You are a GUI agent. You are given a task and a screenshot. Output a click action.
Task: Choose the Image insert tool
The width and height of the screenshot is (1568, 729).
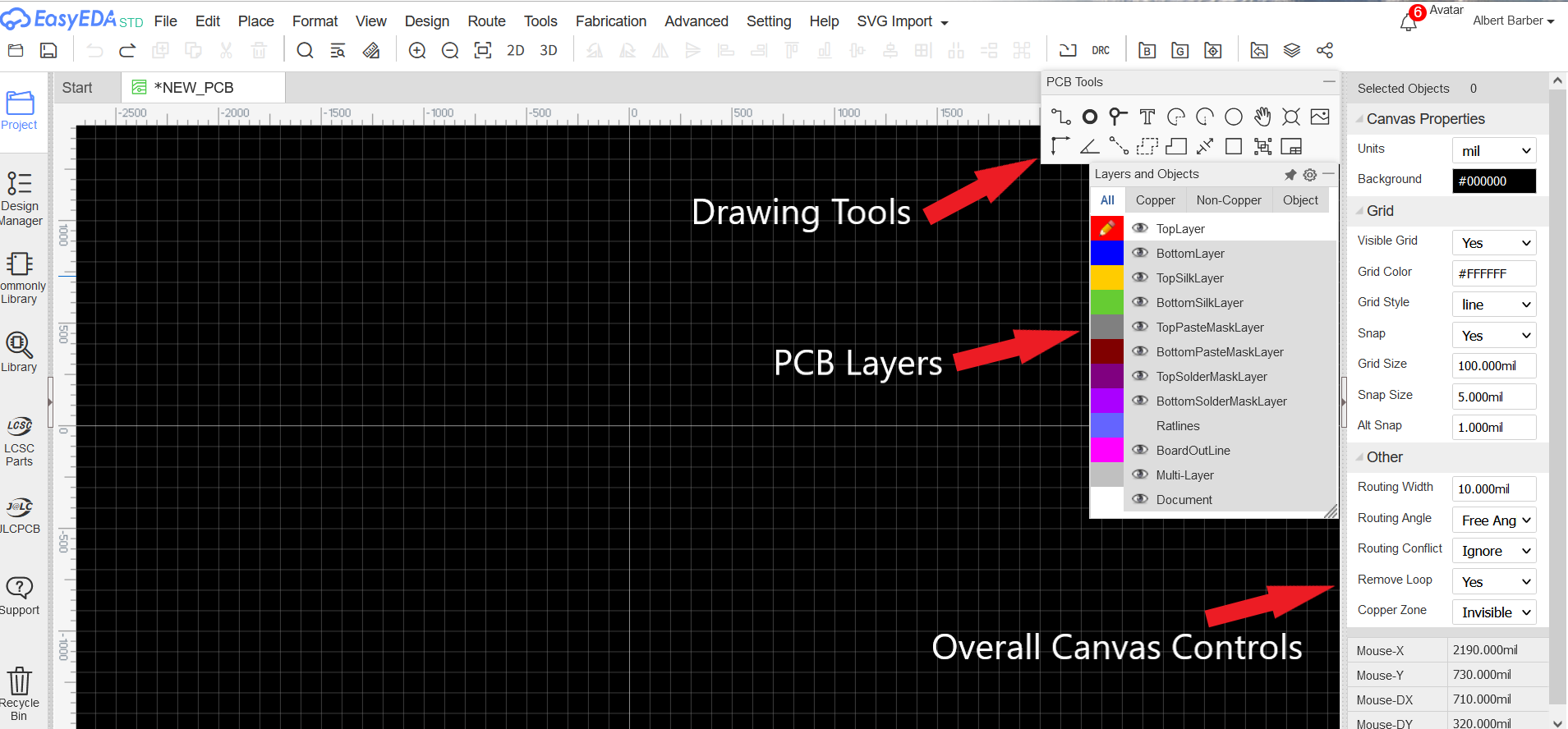point(1320,117)
